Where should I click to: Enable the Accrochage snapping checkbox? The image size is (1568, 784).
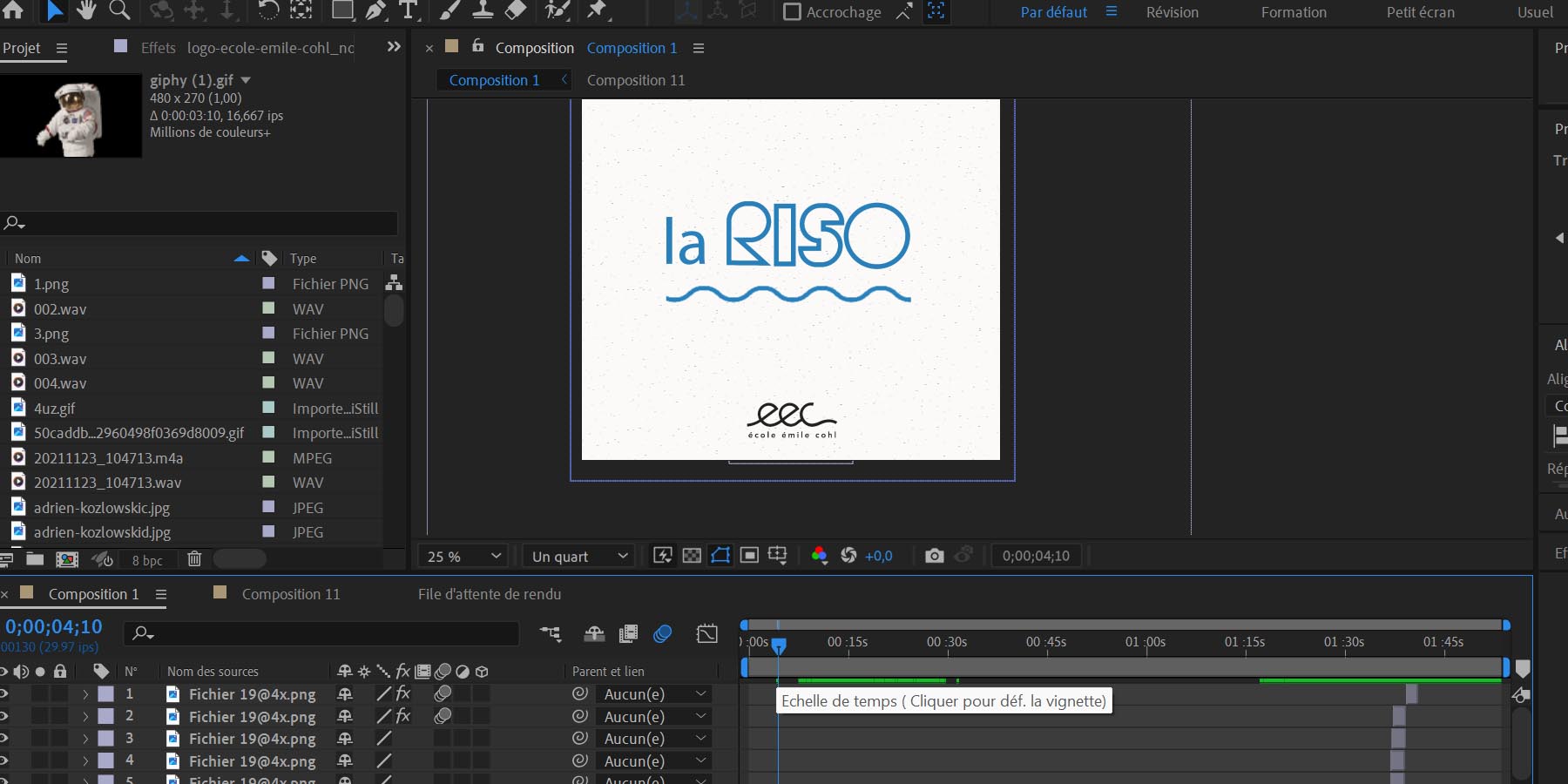coord(792,12)
